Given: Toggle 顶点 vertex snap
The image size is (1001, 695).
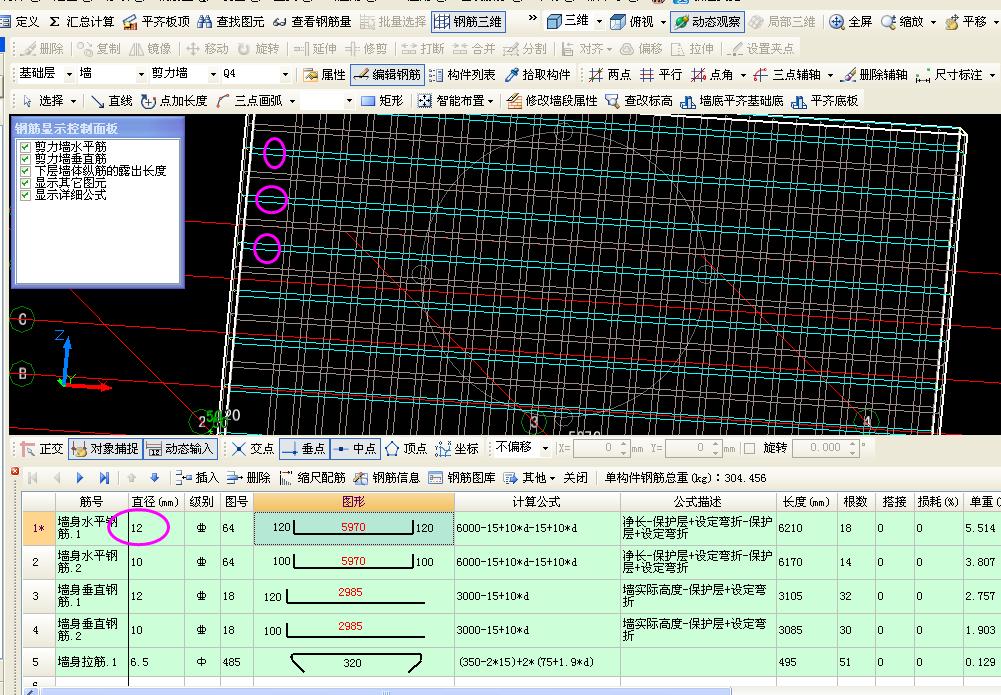Looking at the screenshot, I should (x=406, y=449).
